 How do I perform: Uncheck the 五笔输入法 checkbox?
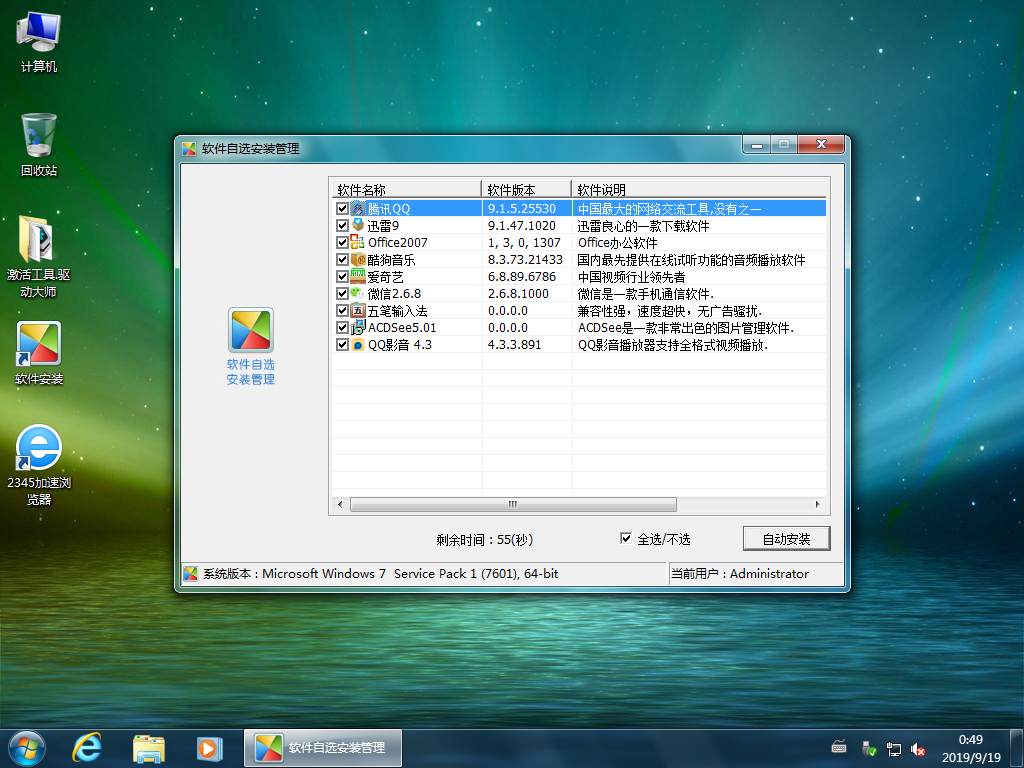[342, 310]
